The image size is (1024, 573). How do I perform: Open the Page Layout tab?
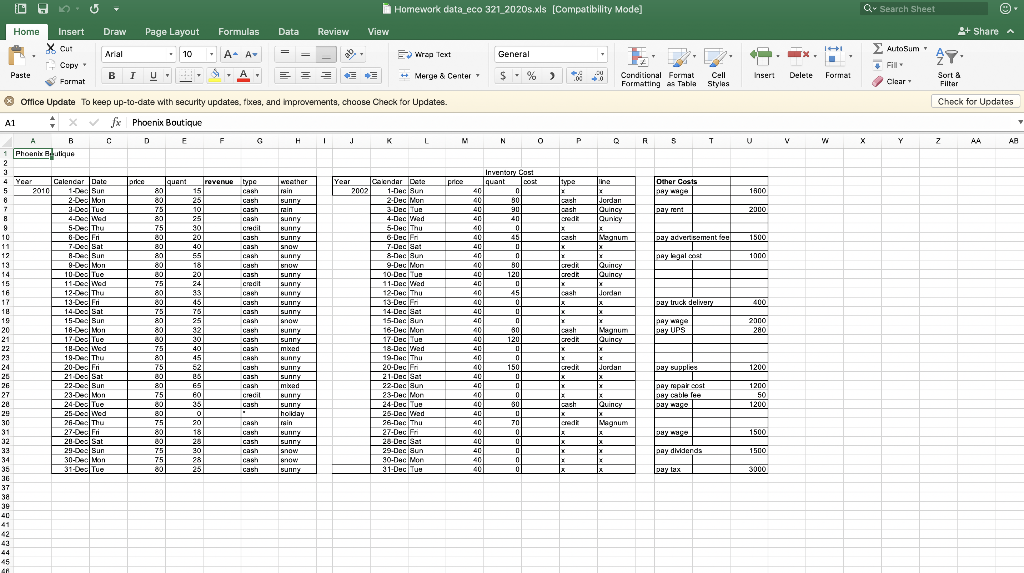point(172,31)
